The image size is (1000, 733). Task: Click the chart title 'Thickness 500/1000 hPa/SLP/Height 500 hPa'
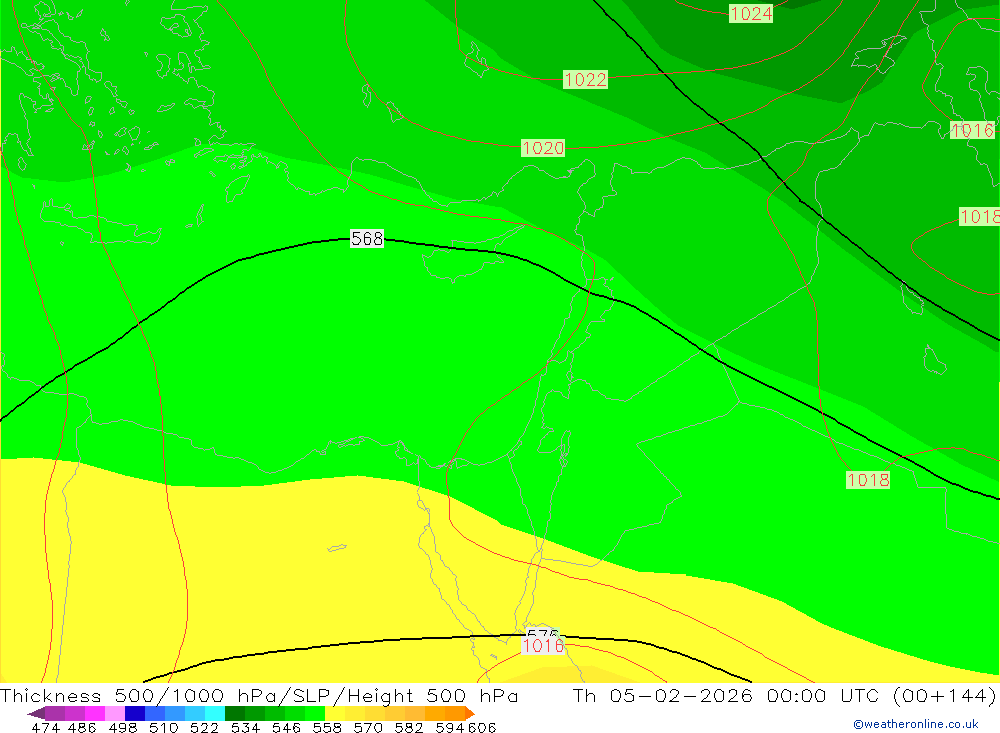click(259, 695)
